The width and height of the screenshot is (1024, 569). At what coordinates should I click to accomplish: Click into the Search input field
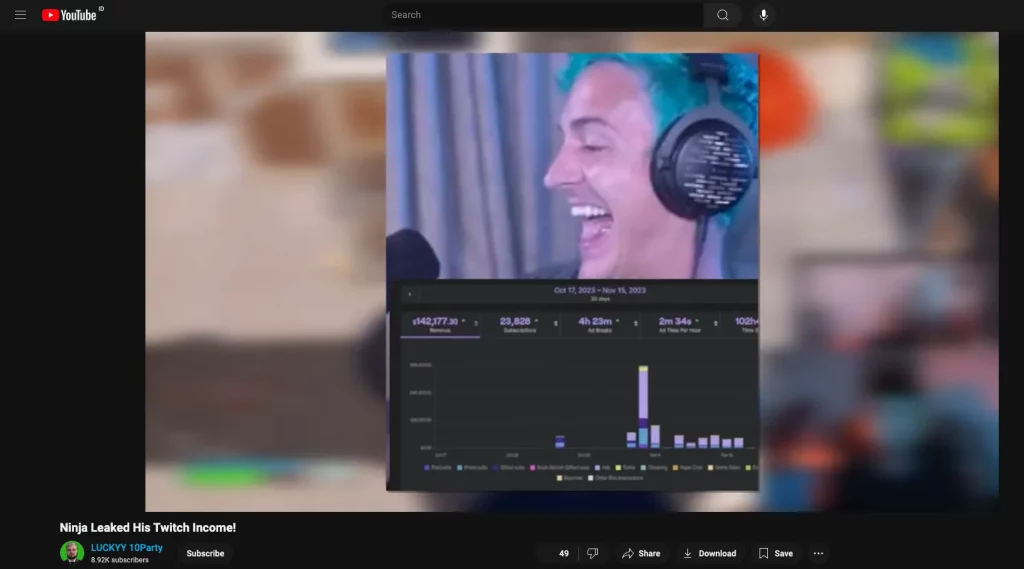tap(543, 14)
